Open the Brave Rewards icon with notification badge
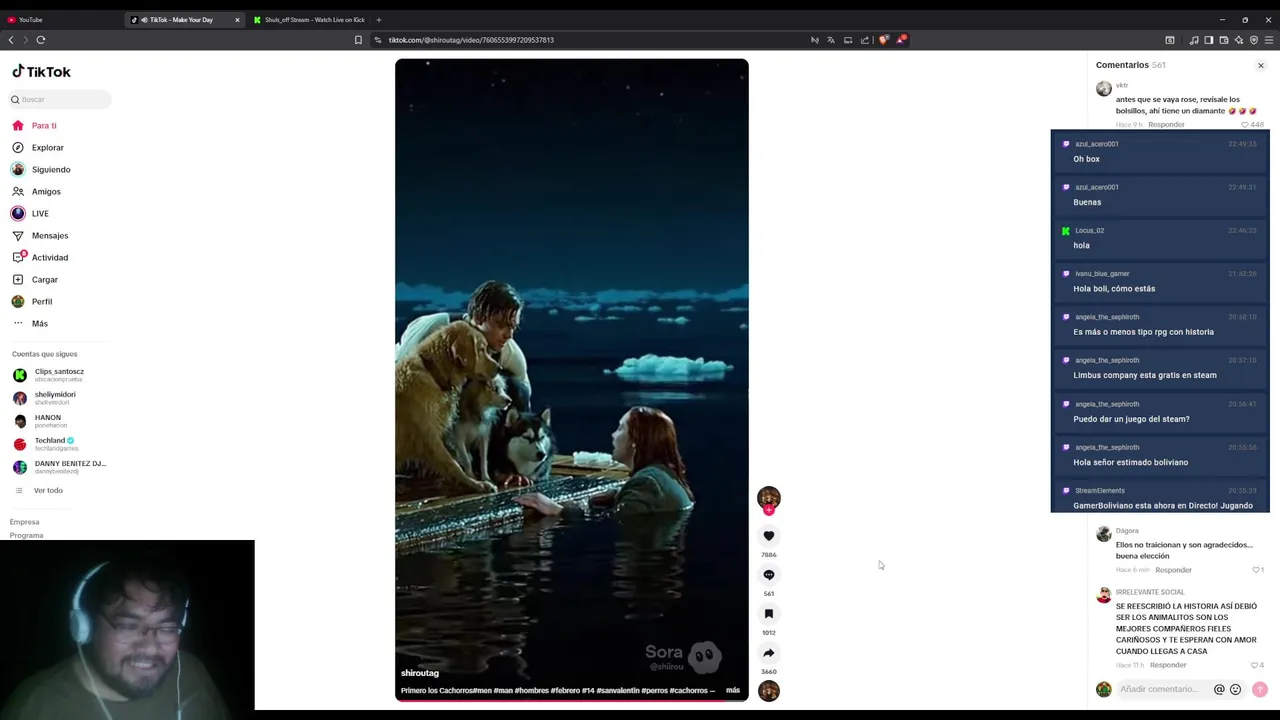 click(x=901, y=40)
